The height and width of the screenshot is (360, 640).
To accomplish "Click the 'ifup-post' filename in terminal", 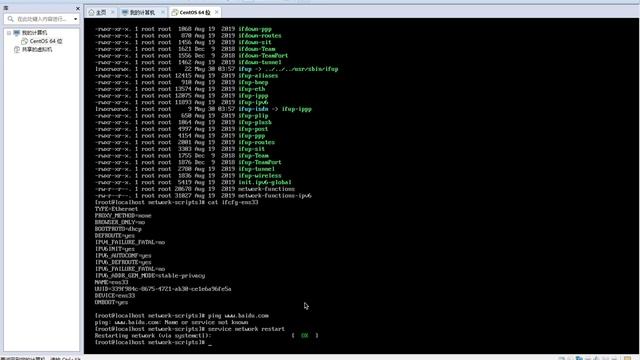I will (253, 129).
